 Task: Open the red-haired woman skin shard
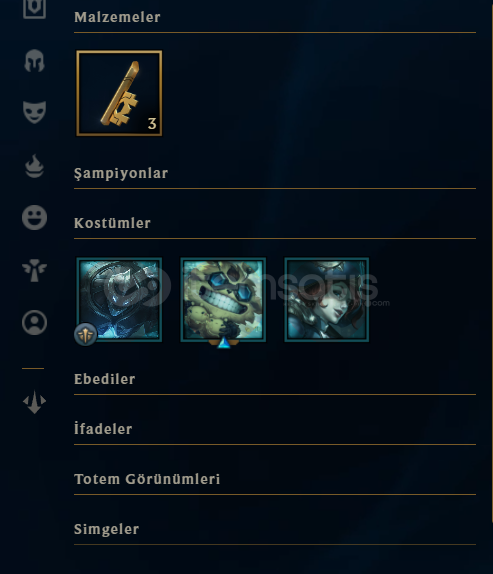[327, 299]
